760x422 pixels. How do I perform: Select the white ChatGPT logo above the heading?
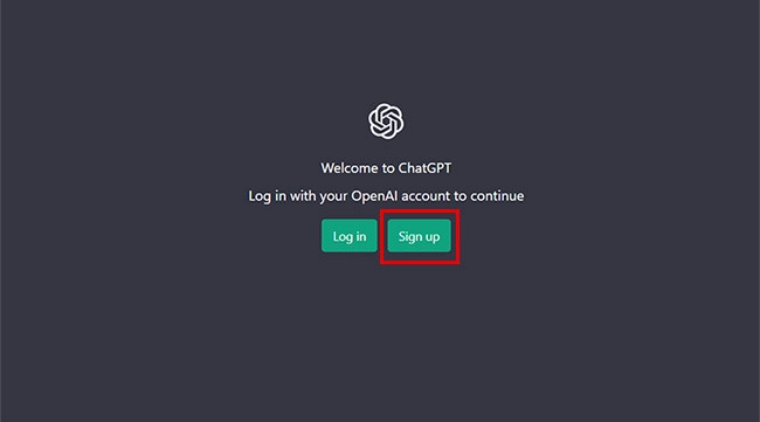click(386, 121)
